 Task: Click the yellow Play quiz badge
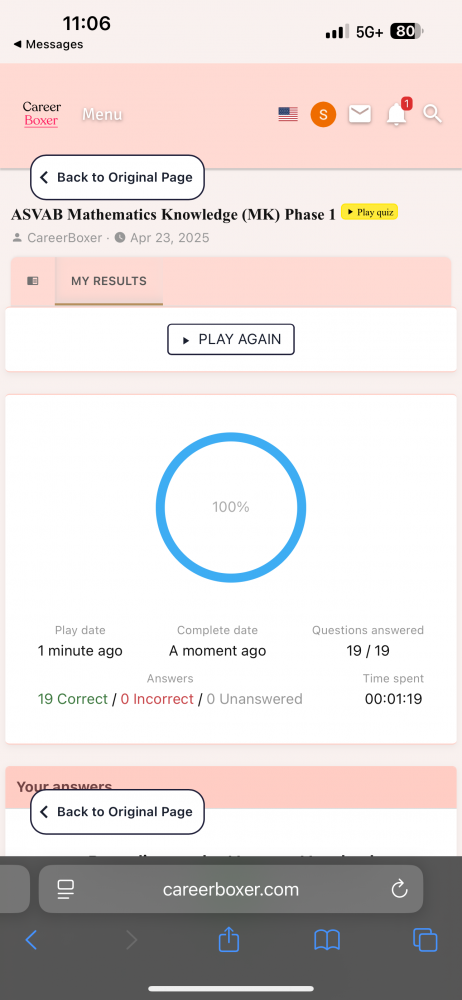[x=369, y=212]
